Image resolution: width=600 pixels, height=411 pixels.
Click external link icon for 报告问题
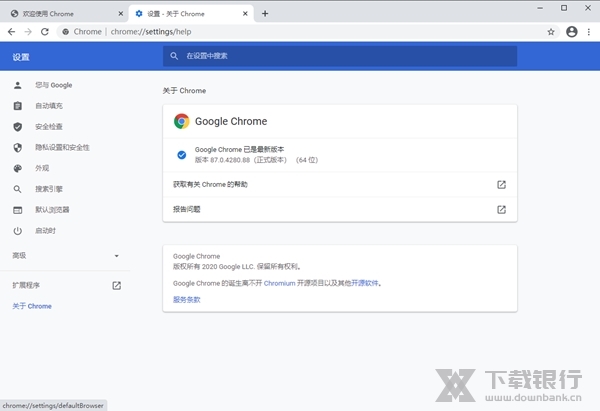(501, 209)
